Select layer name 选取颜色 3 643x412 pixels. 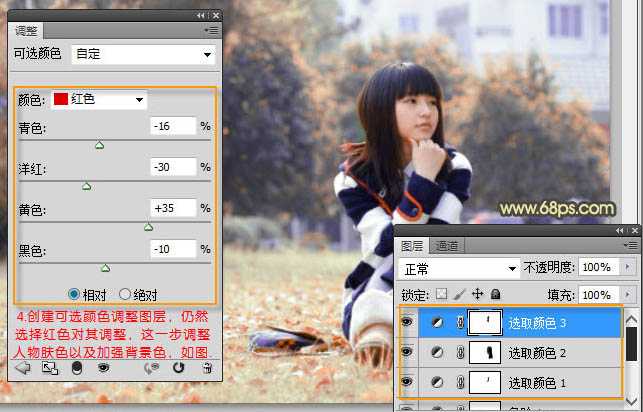(537, 323)
